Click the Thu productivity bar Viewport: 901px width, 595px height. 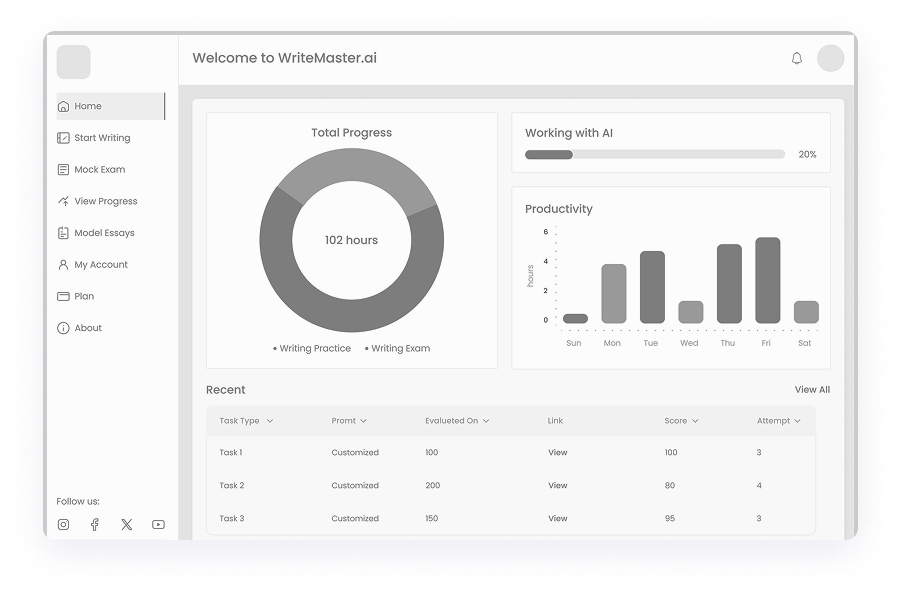click(x=729, y=284)
